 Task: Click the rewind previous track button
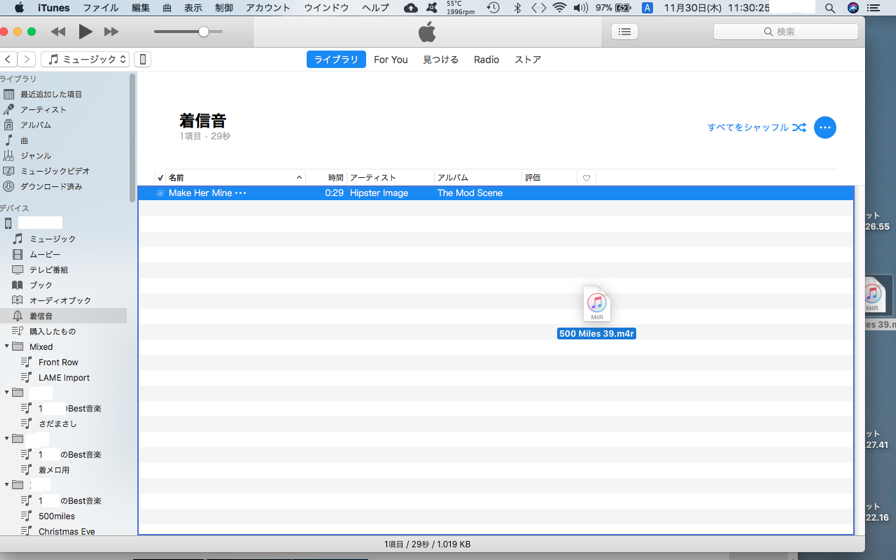[58, 32]
